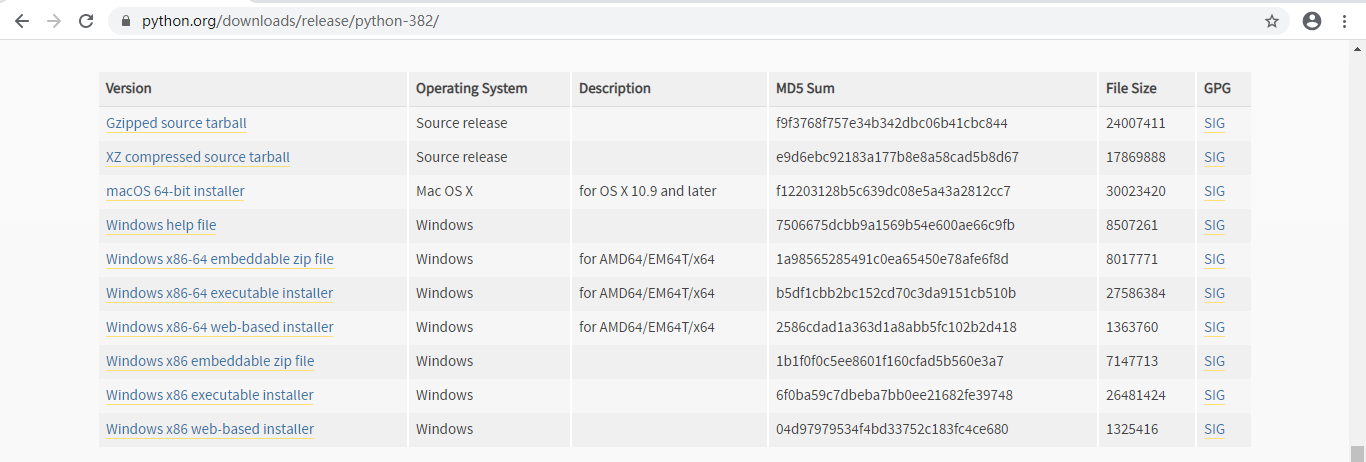Image resolution: width=1366 pixels, height=462 pixels.
Task: Click file size 1363760
Action: [x=1132, y=327]
